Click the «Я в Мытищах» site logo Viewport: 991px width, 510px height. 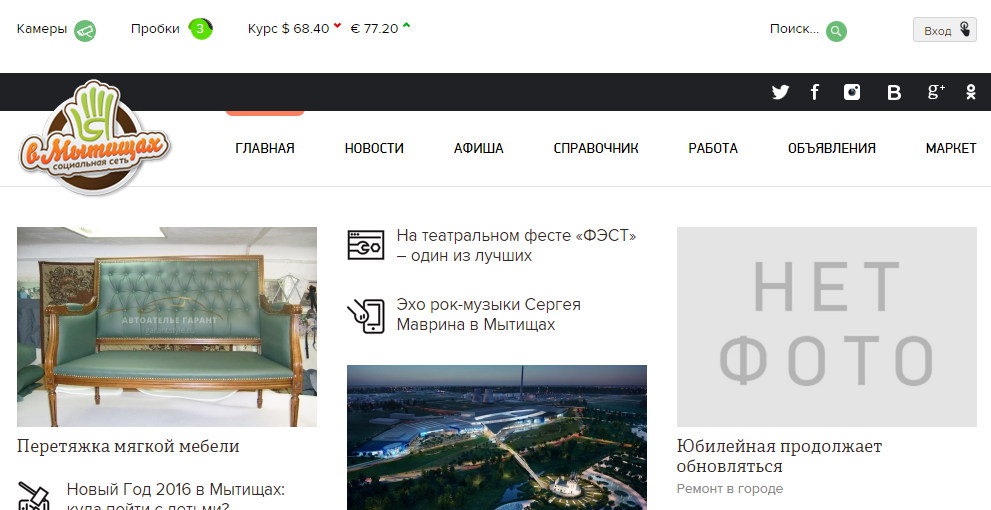click(x=94, y=137)
